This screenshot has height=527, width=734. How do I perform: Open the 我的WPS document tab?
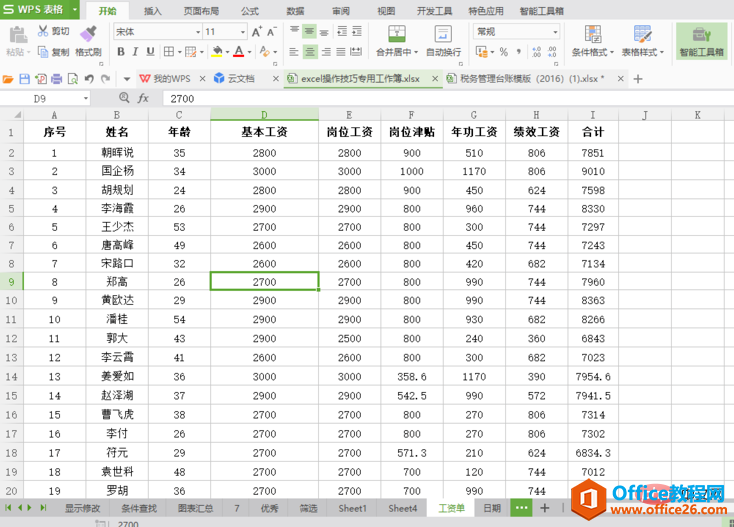coord(172,79)
